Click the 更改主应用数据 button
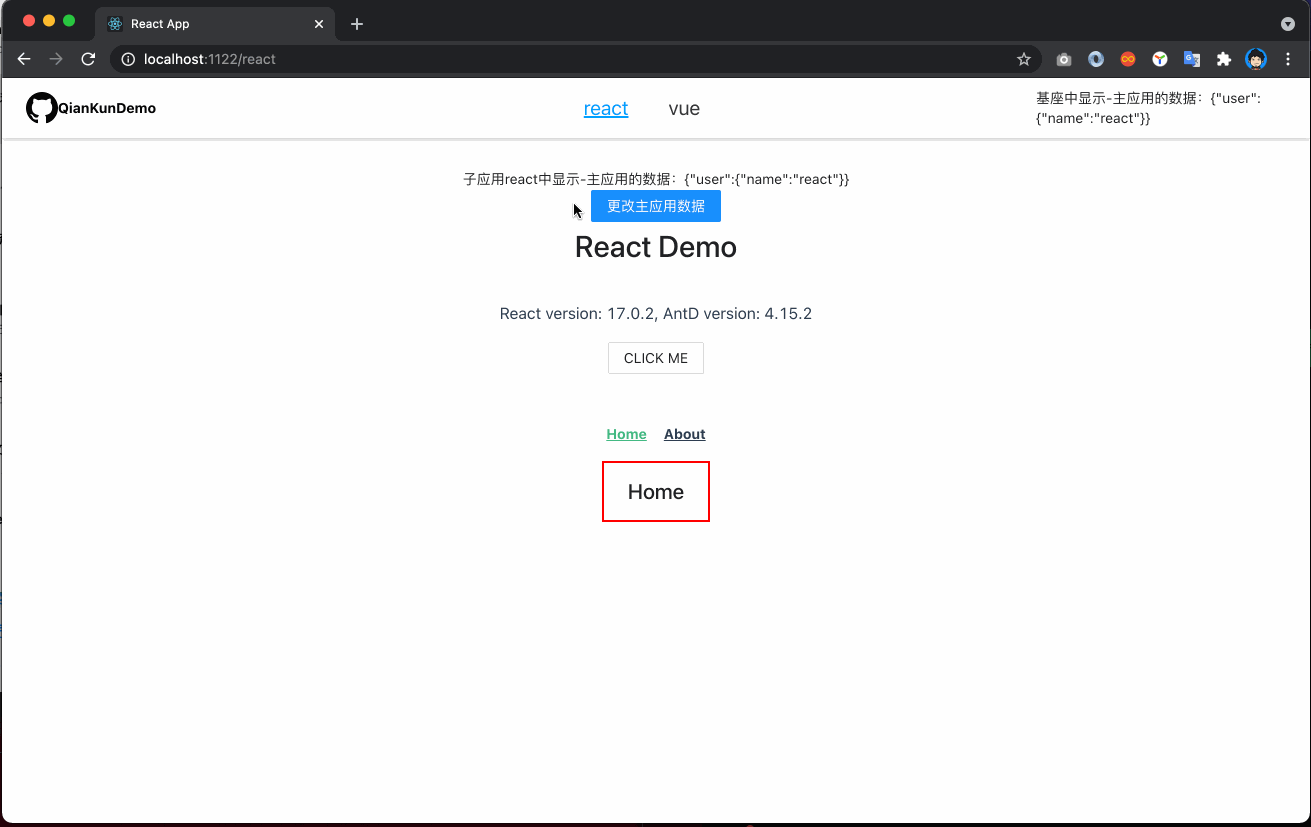 pos(656,206)
